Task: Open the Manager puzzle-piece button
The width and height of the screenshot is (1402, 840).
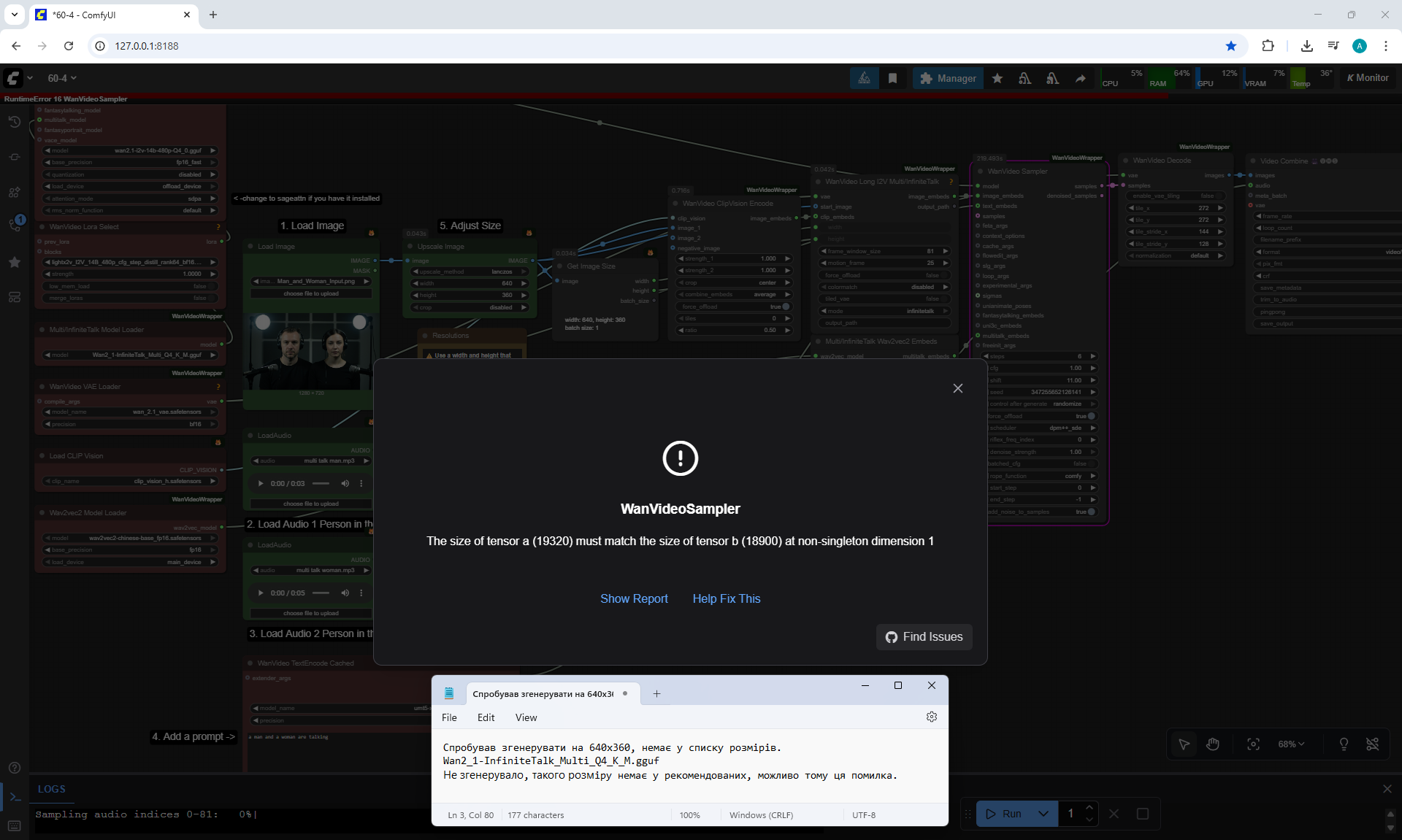Action: [x=948, y=78]
